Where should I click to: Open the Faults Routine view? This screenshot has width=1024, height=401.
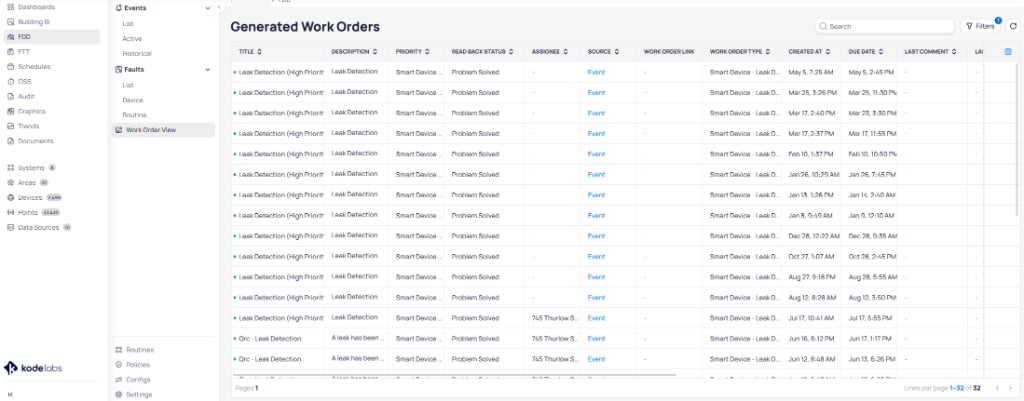tap(135, 115)
